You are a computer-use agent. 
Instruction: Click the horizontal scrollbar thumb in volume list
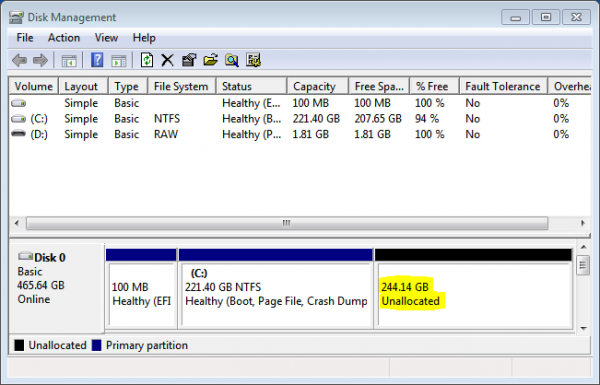pyautogui.click(x=287, y=223)
